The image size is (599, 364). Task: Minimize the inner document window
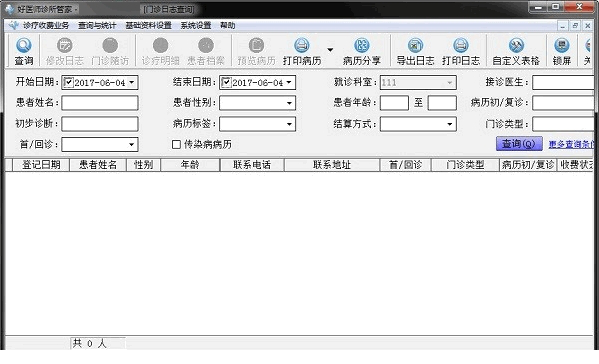pyautogui.click(x=563, y=26)
